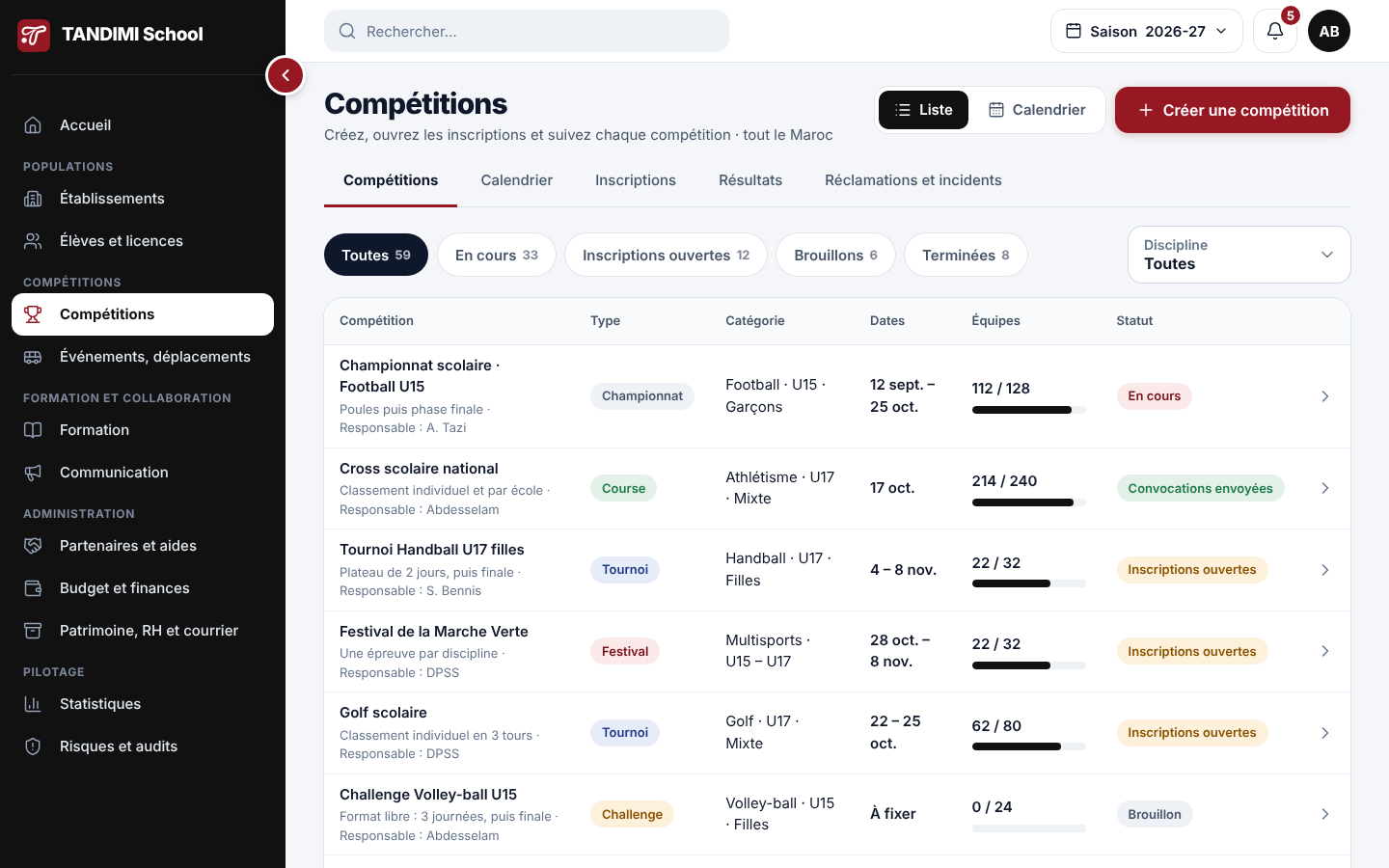Image resolution: width=1389 pixels, height=868 pixels.
Task: Open the Résultats tab
Action: (750, 180)
